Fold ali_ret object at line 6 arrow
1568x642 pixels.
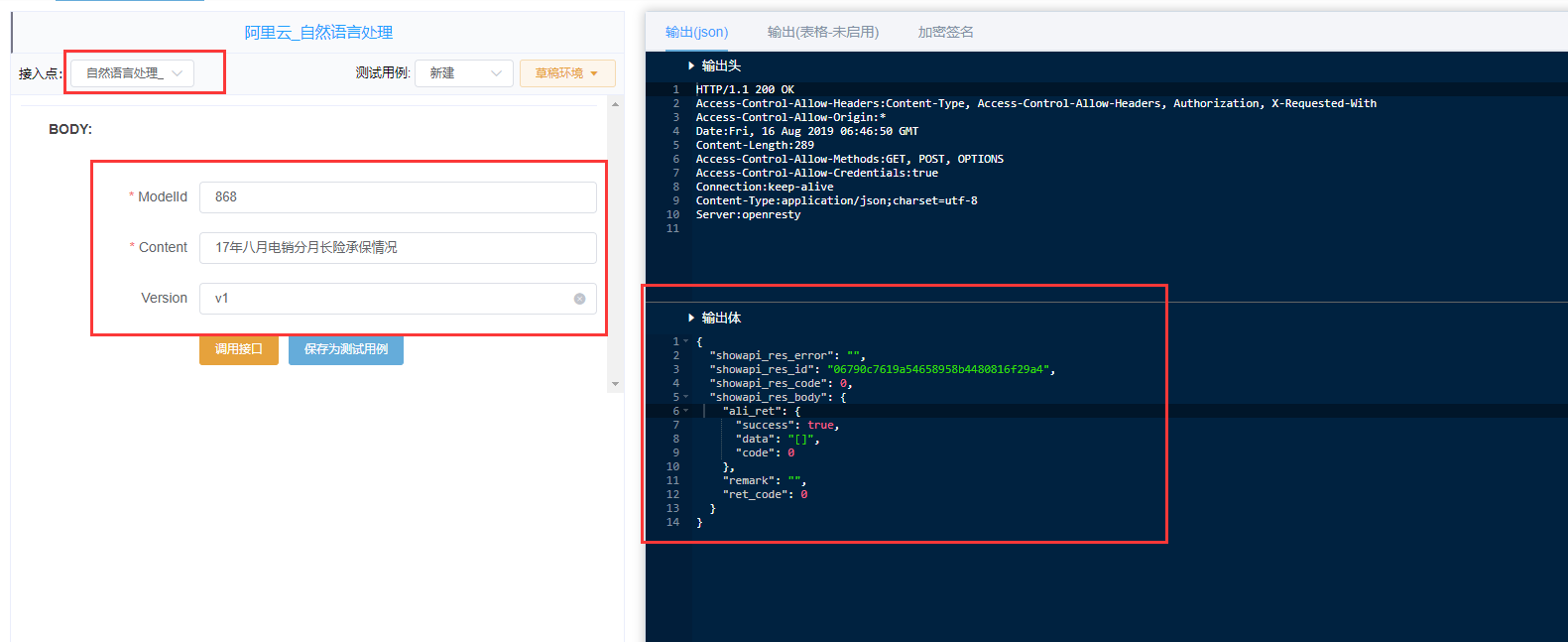[x=685, y=411]
